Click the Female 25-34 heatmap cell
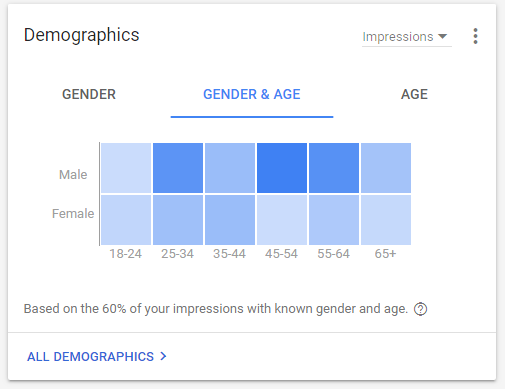Image resolution: width=505 pixels, height=389 pixels. (178, 220)
